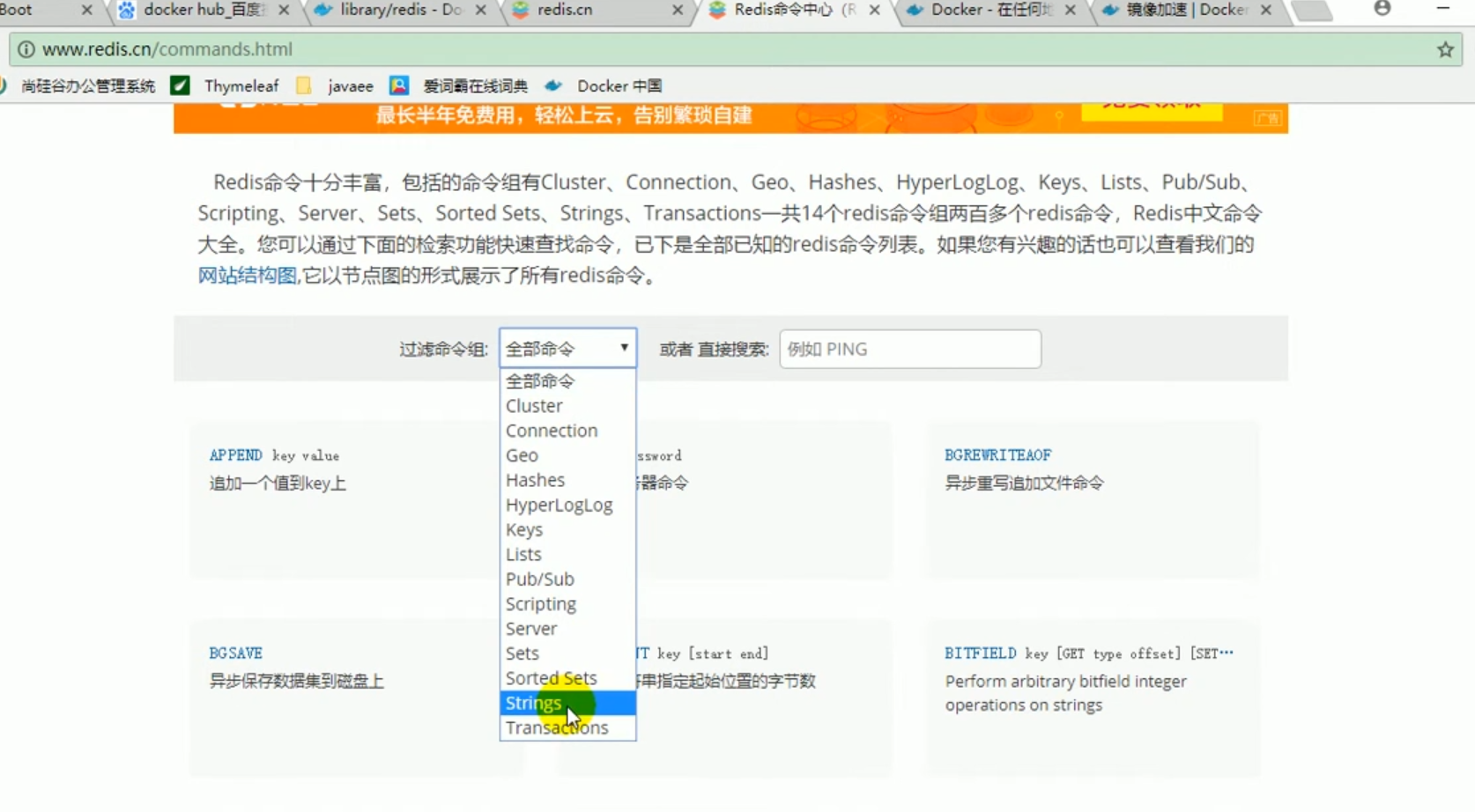Select Hashes in the dropdown list

point(535,480)
